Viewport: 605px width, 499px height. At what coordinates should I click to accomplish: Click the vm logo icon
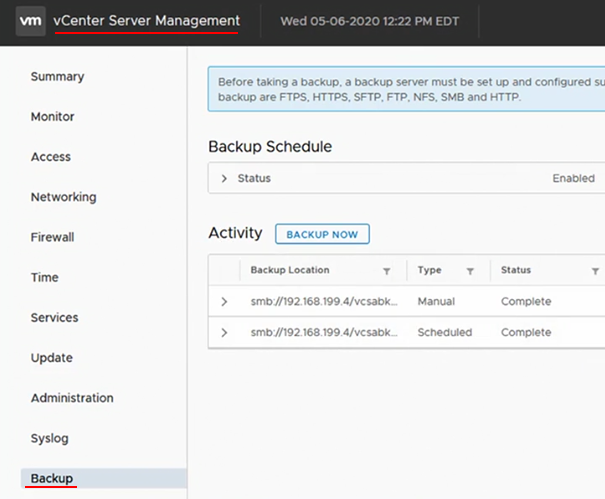click(30, 21)
